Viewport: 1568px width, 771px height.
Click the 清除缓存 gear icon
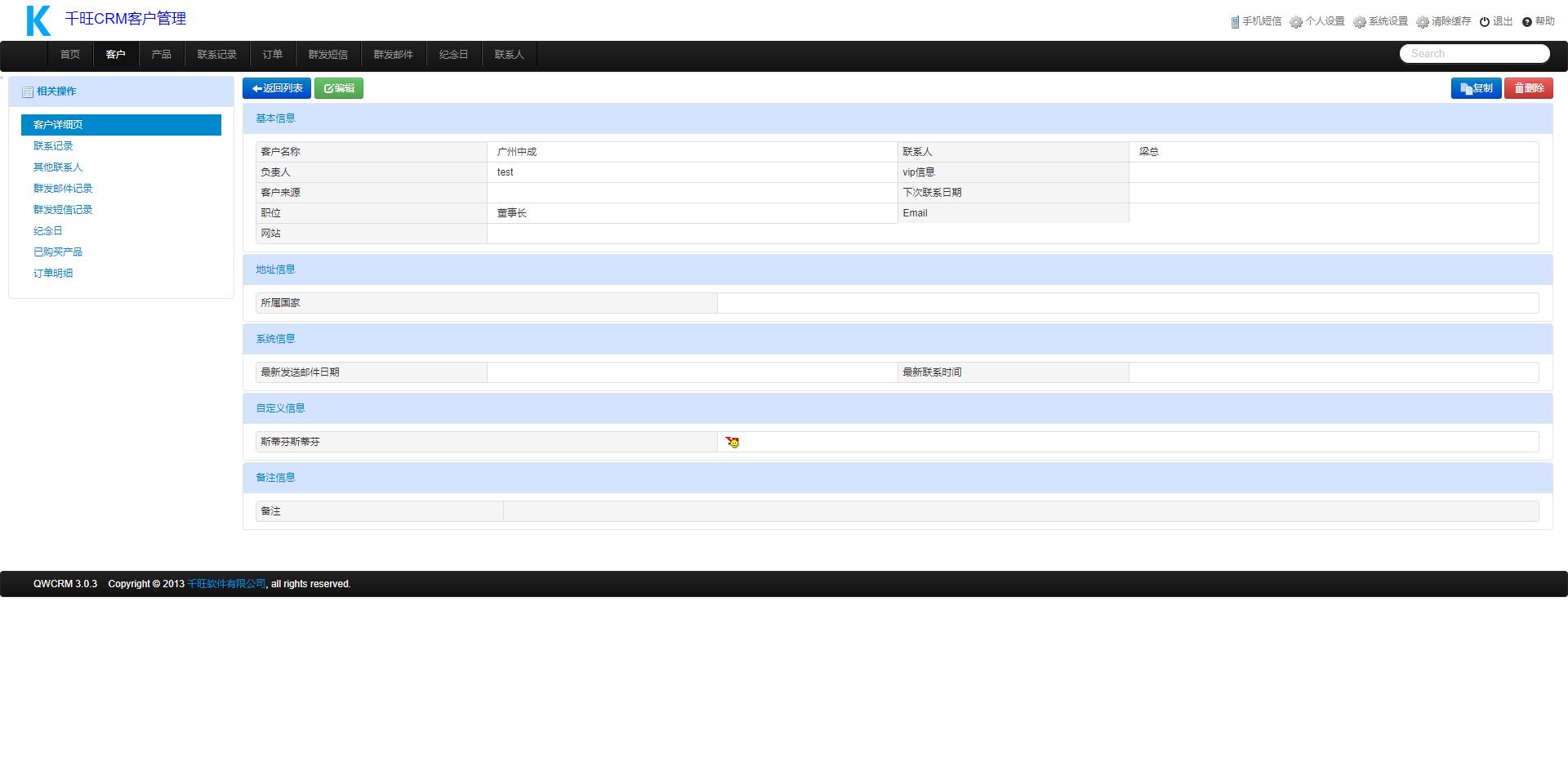click(1423, 22)
